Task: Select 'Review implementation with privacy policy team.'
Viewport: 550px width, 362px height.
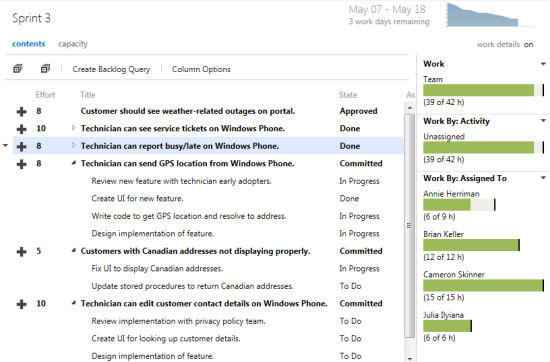Action: click(x=178, y=322)
